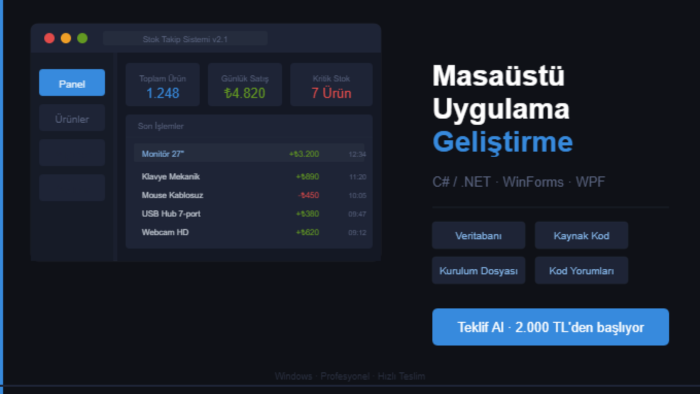Click the Geliştirme heading word
Viewport: 700px width, 394px height.
pos(502,142)
